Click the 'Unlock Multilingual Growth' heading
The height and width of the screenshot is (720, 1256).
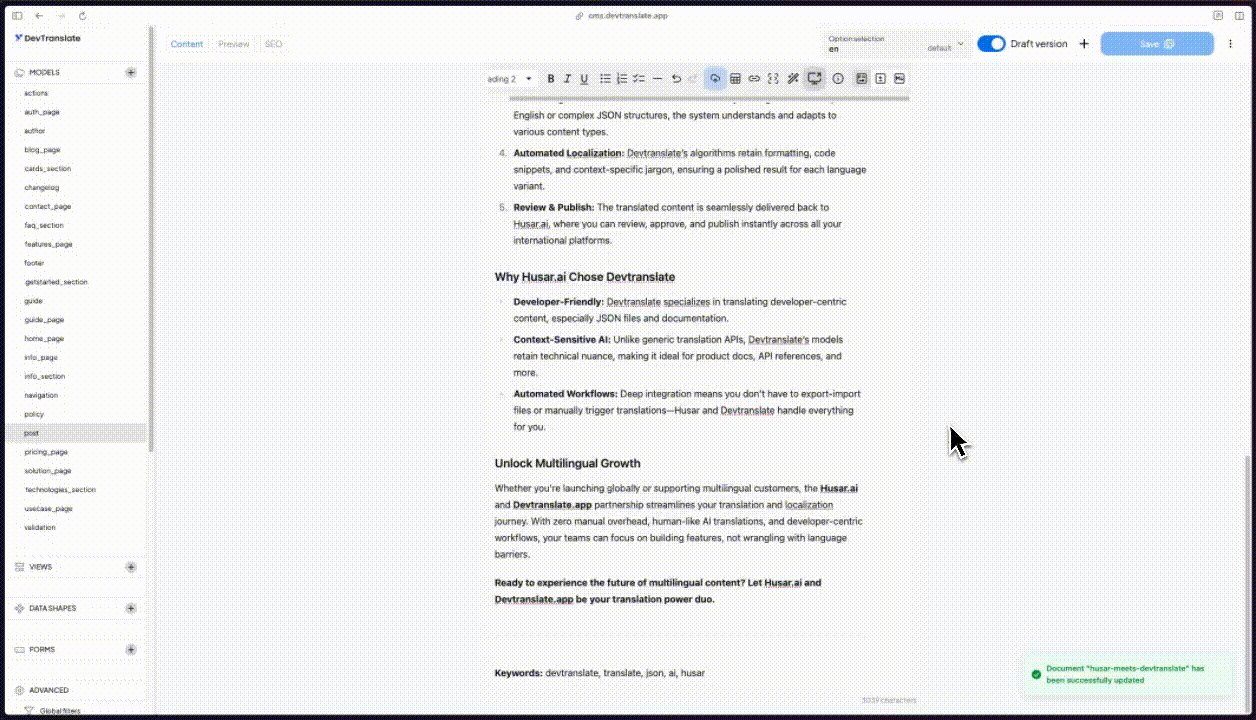point(568,463)
